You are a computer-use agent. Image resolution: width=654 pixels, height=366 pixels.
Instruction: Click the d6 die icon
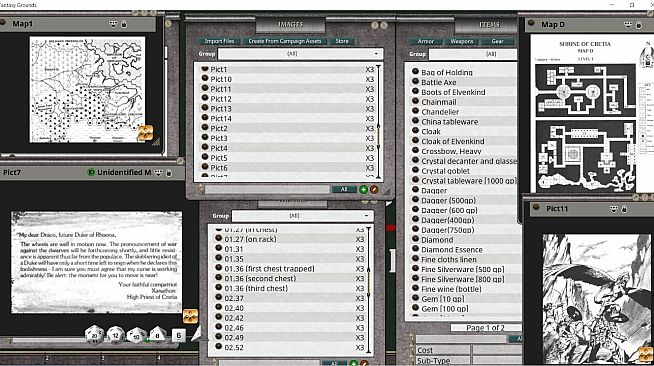pyautogui.click(x=179, y=335)
